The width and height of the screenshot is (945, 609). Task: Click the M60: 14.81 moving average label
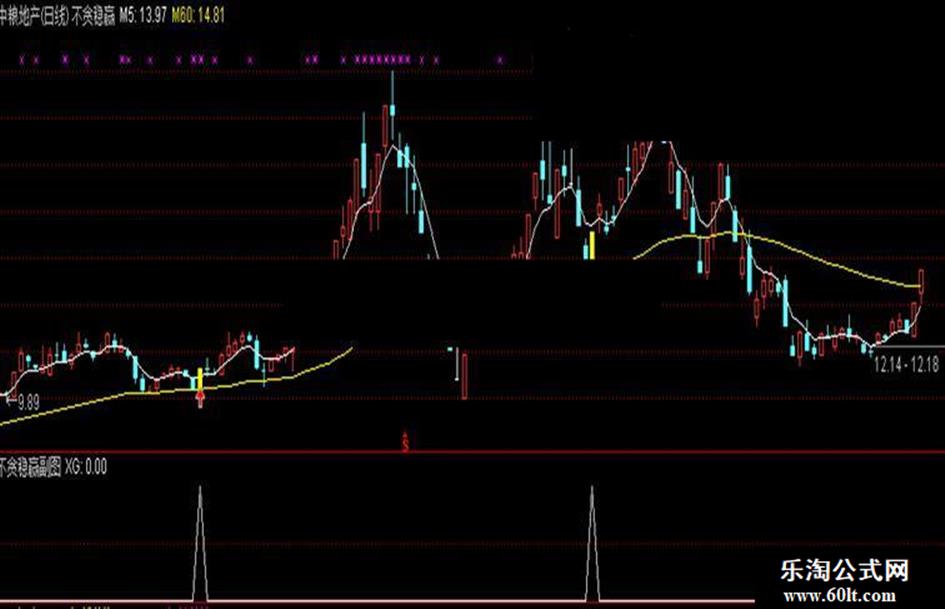tap(198, 15)
